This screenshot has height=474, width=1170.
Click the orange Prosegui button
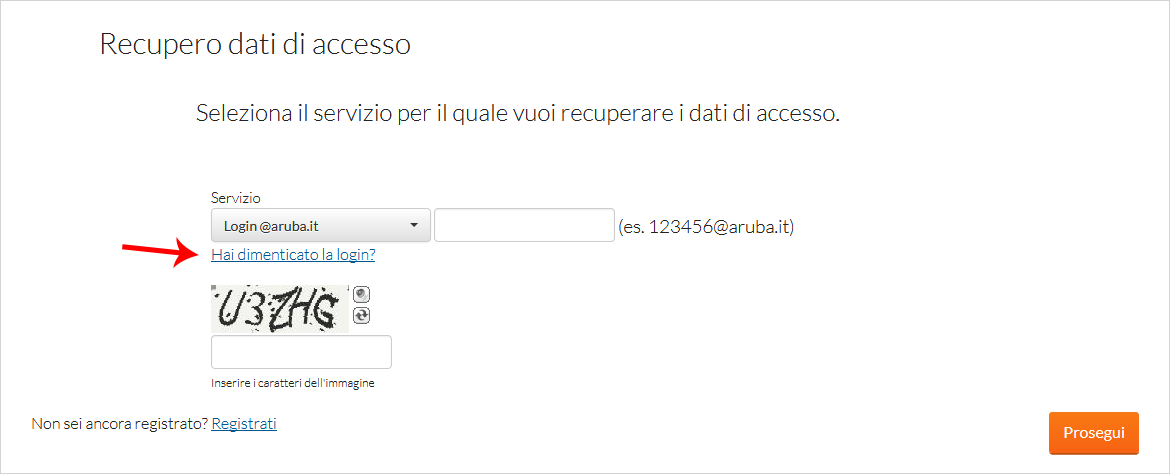1094,433
